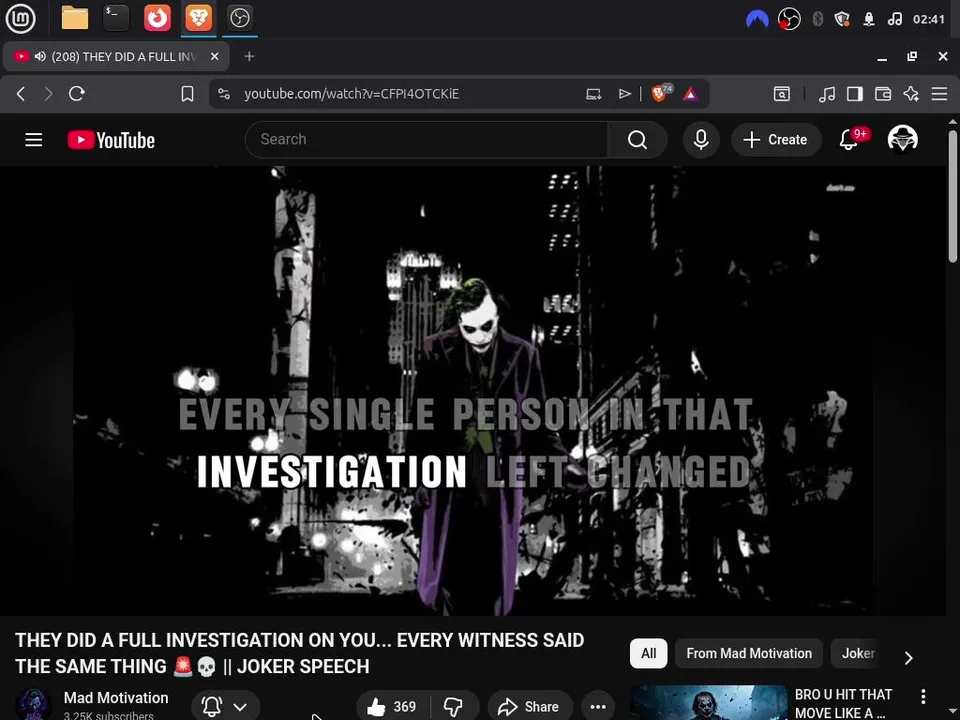Select the Joker filter chip
This screenshot has width=960, height=720.
click(x=858, y=653)
